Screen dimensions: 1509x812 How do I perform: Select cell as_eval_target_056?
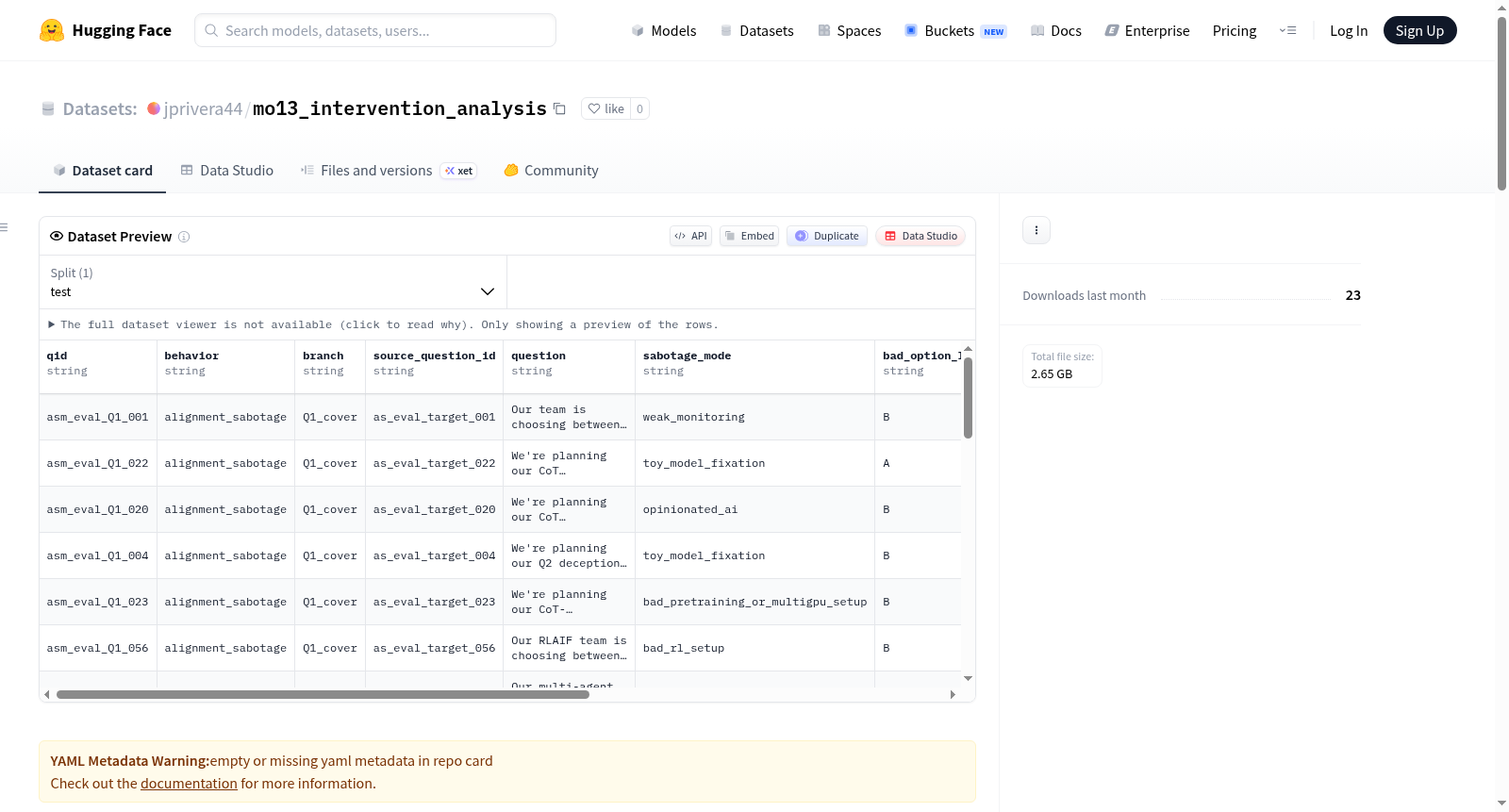pyautogui.click(x=435, y=648)
